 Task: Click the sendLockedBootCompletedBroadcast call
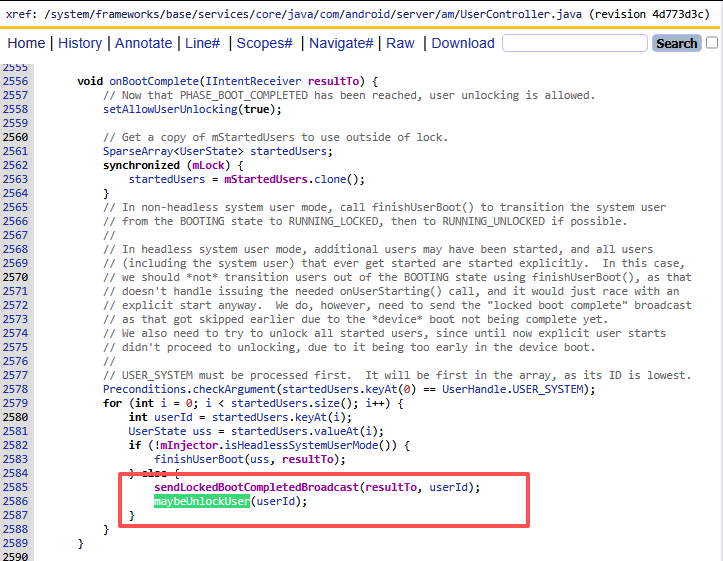256,488
